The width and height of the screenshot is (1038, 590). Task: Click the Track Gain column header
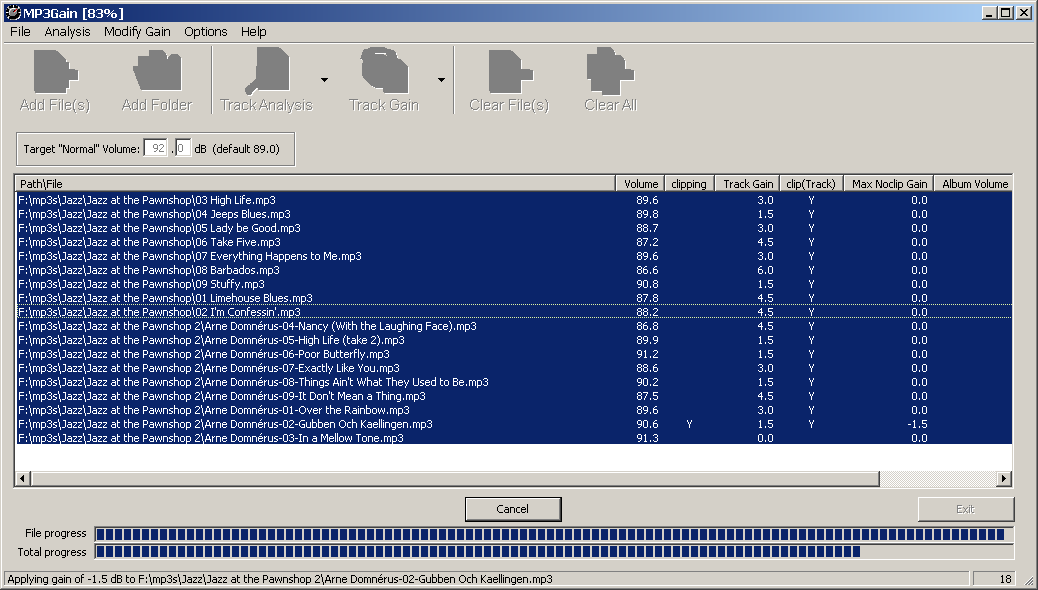[x=747, y=183]
